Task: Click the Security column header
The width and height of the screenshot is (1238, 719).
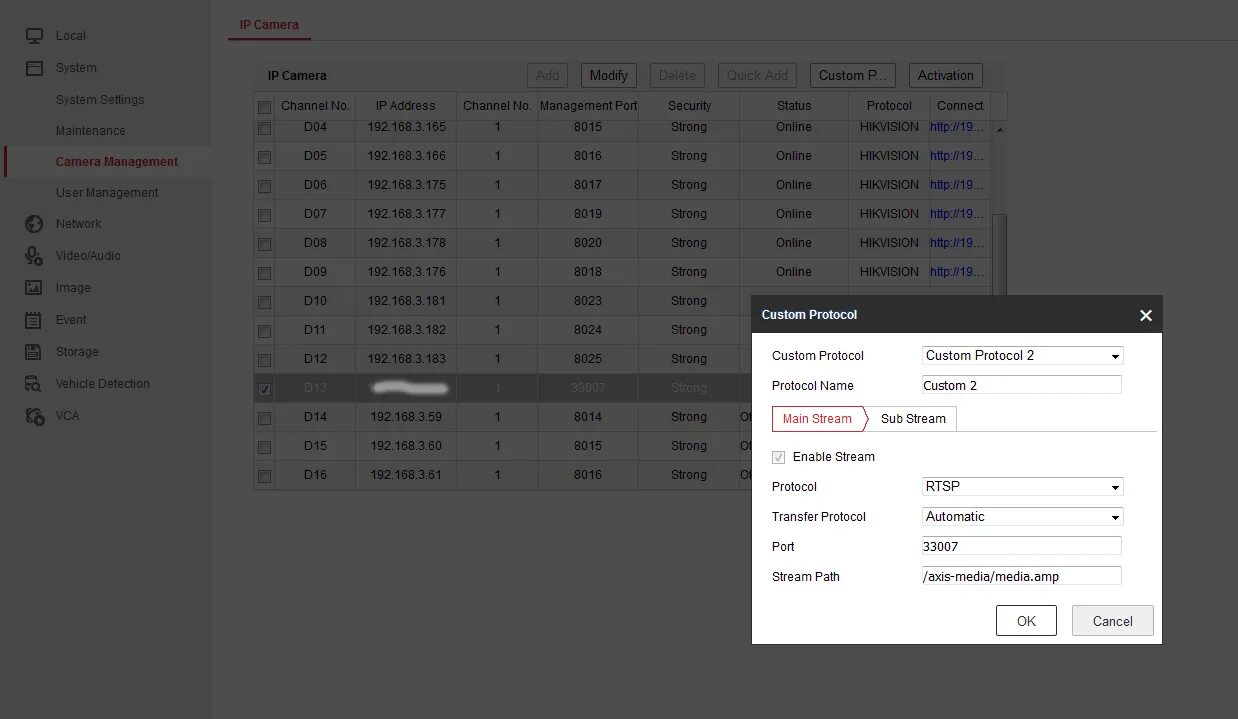Action: click(x=689, y=106)
